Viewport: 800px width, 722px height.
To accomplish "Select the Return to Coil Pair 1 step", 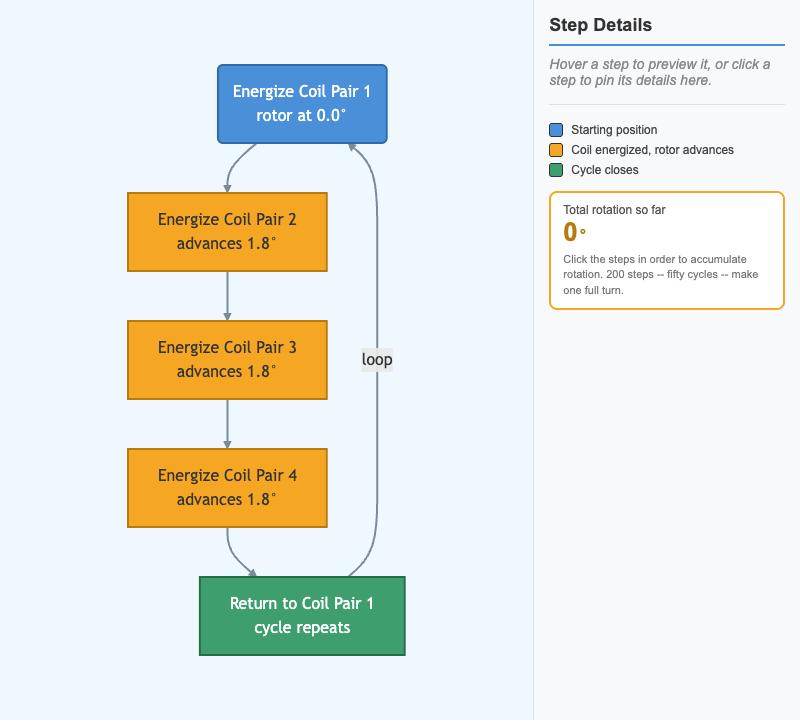I will [x=302, y=616].
